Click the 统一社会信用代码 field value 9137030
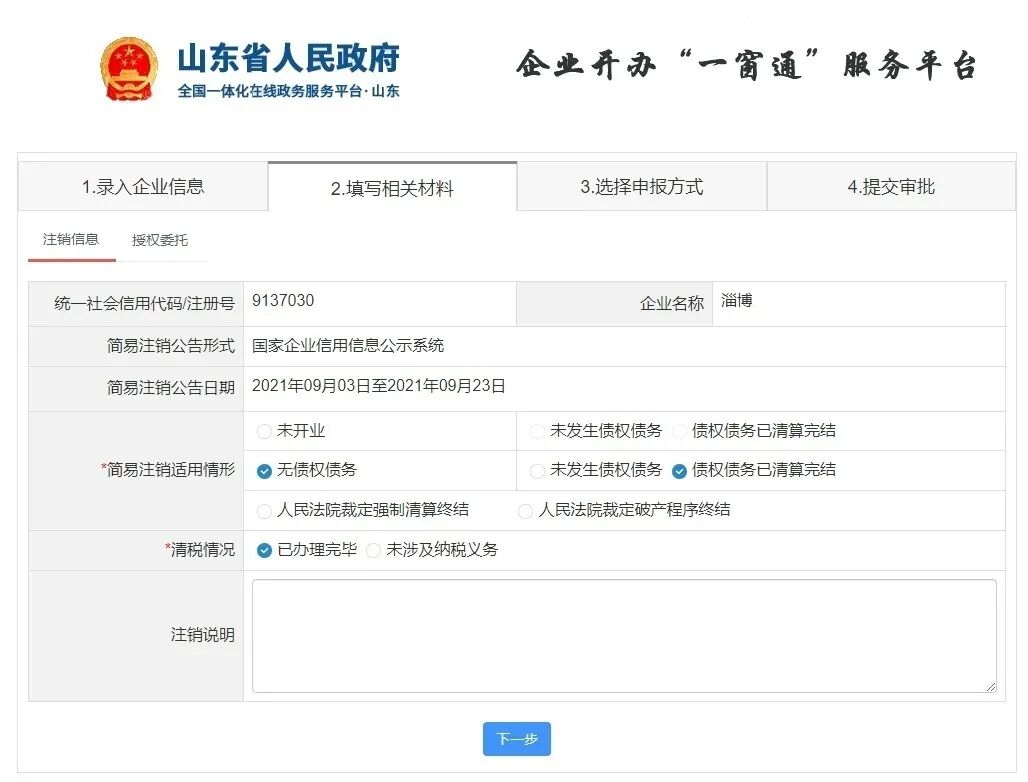The height and width of the screenshot is (782, 1028). point(283,300)
